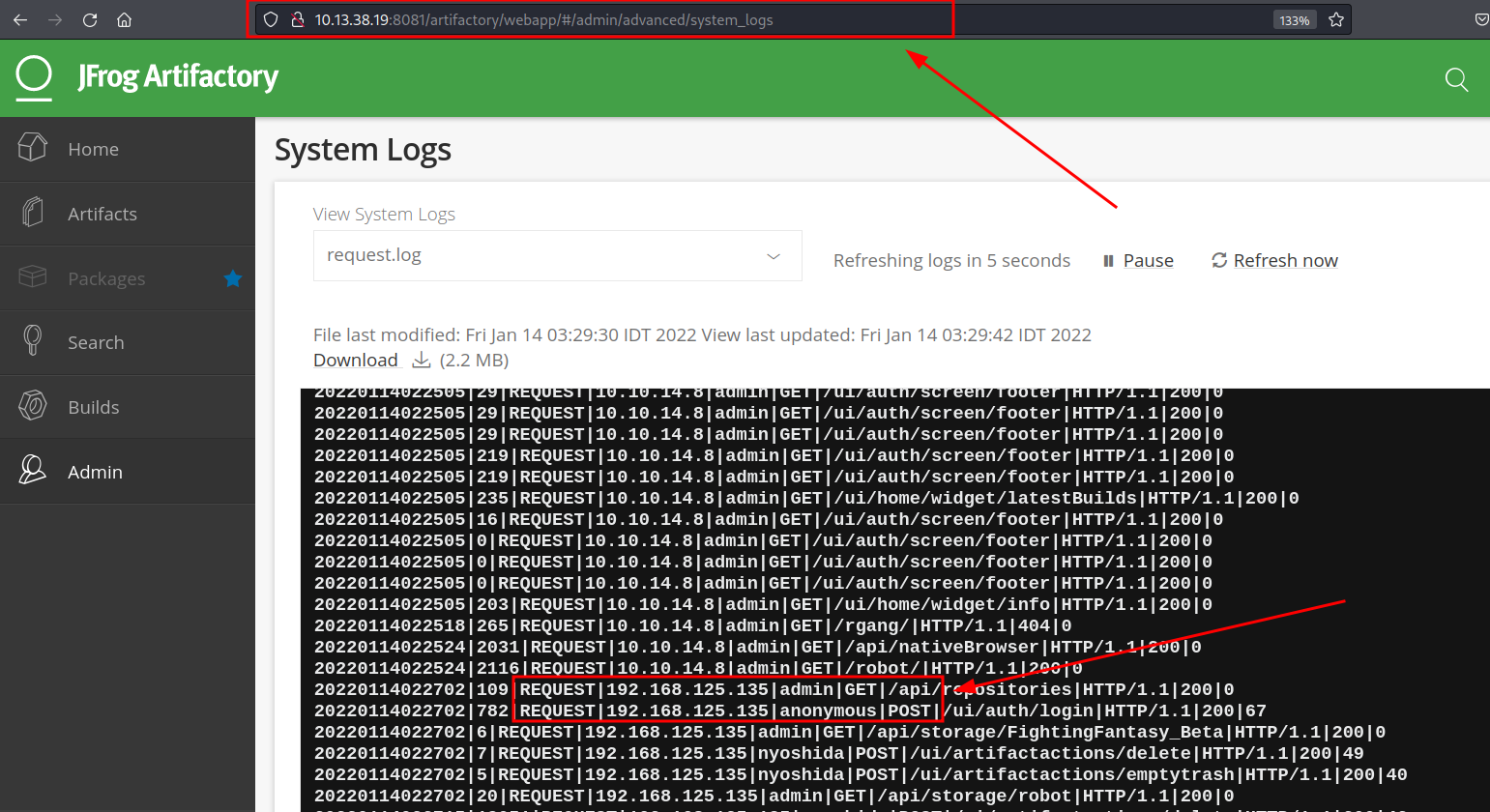The image size is (1490, 812).
Task: Click log line with /ui/home/widget/latestBuilds
Action: click(x=806, y=499)
